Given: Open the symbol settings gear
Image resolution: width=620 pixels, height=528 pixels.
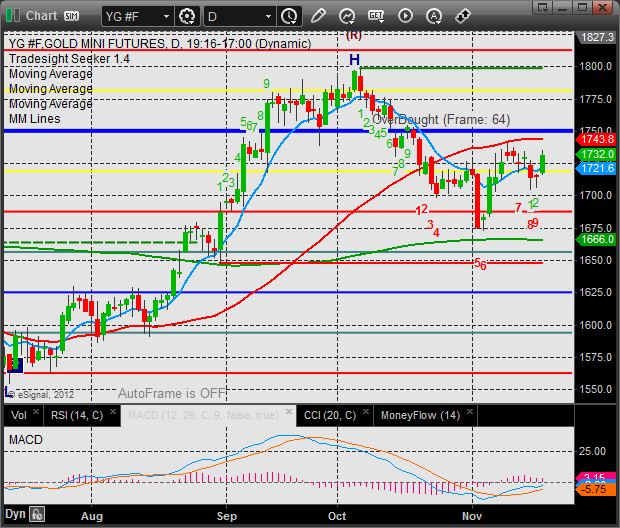Looking at the screenshot, I should click(187, 16).
